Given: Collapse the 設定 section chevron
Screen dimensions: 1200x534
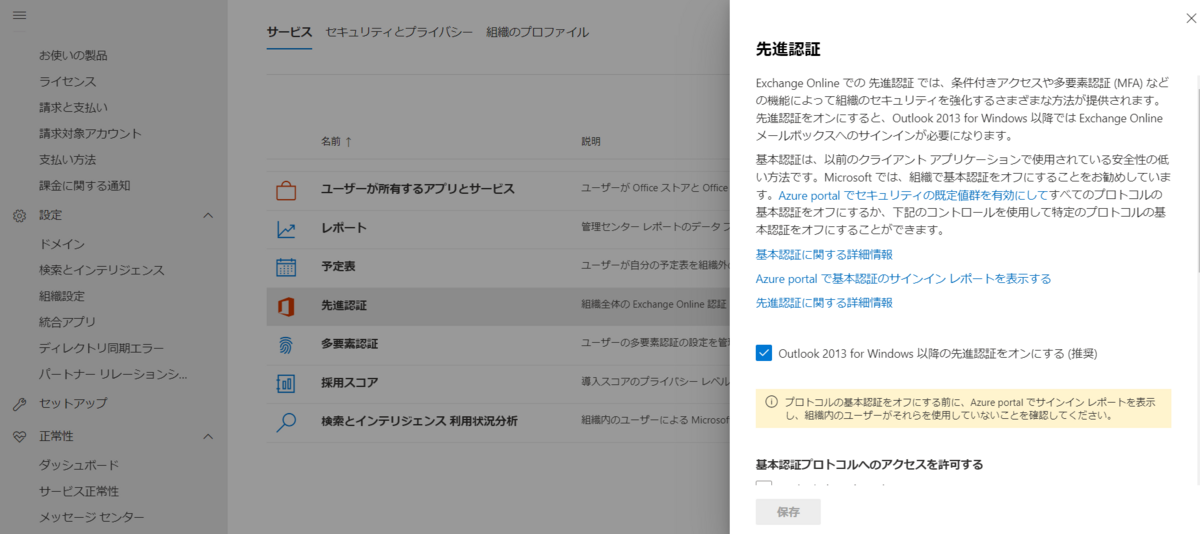Looking at the screenshot, I should point(208,215).
